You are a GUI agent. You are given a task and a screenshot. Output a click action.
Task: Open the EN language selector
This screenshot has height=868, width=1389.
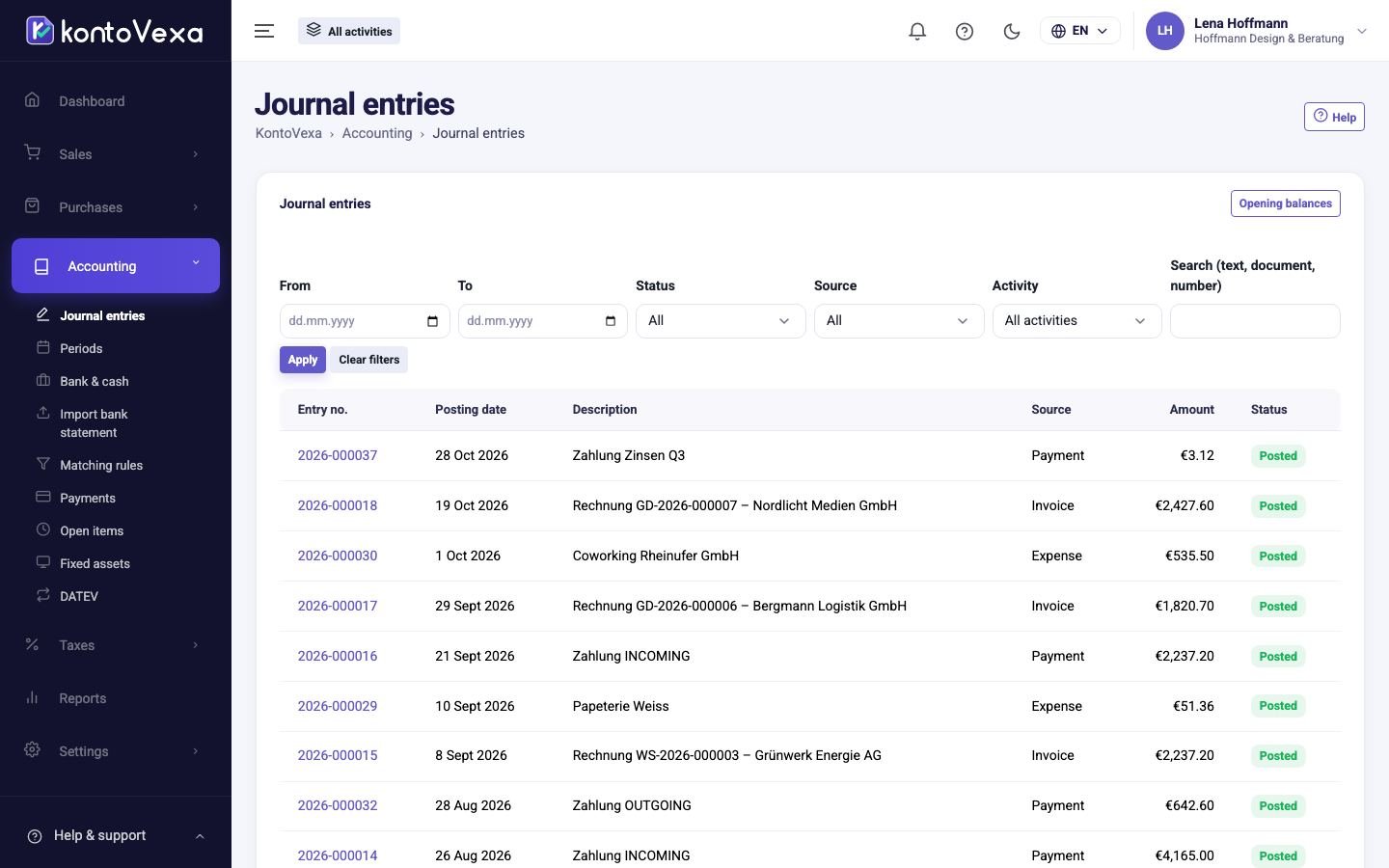1079,31
